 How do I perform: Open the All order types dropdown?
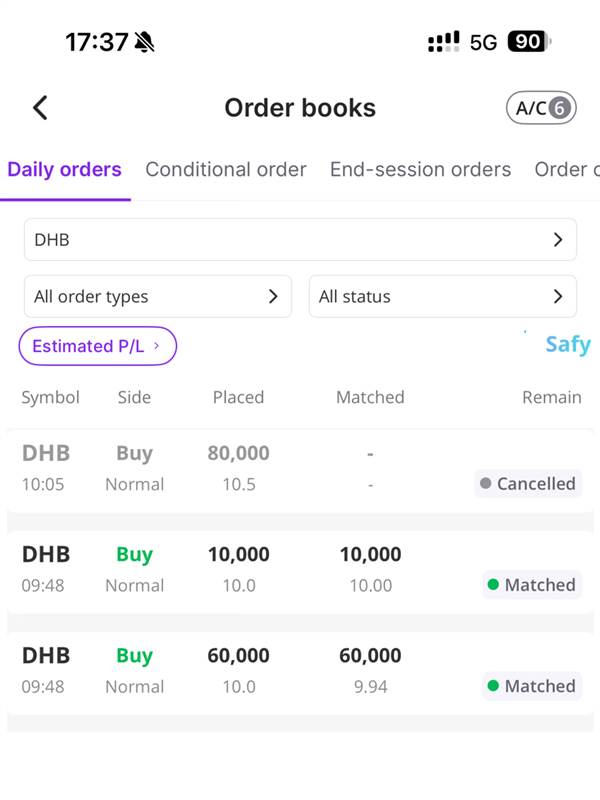[157, 297]
